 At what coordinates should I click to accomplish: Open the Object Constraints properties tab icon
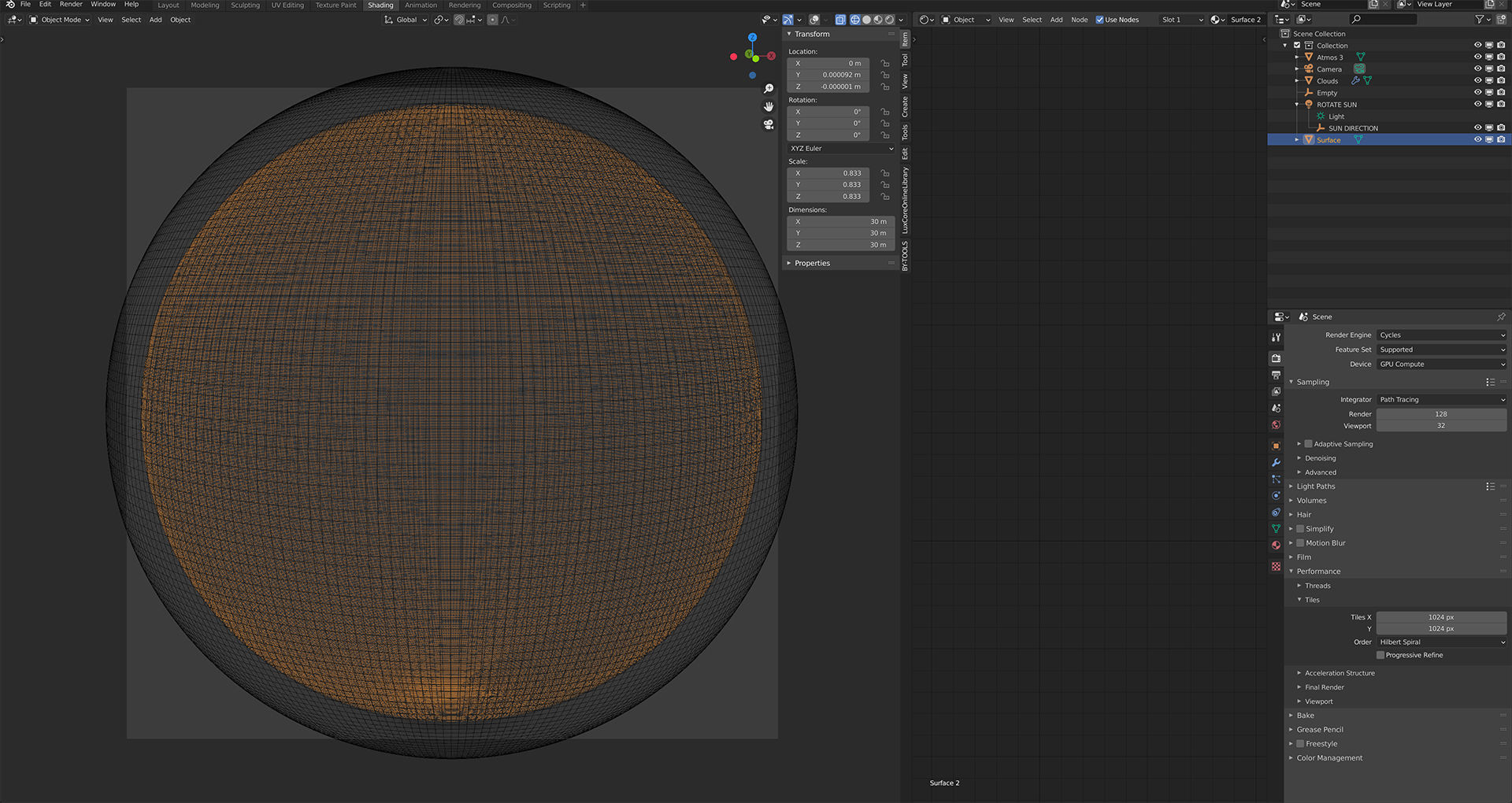point(1276,512)
